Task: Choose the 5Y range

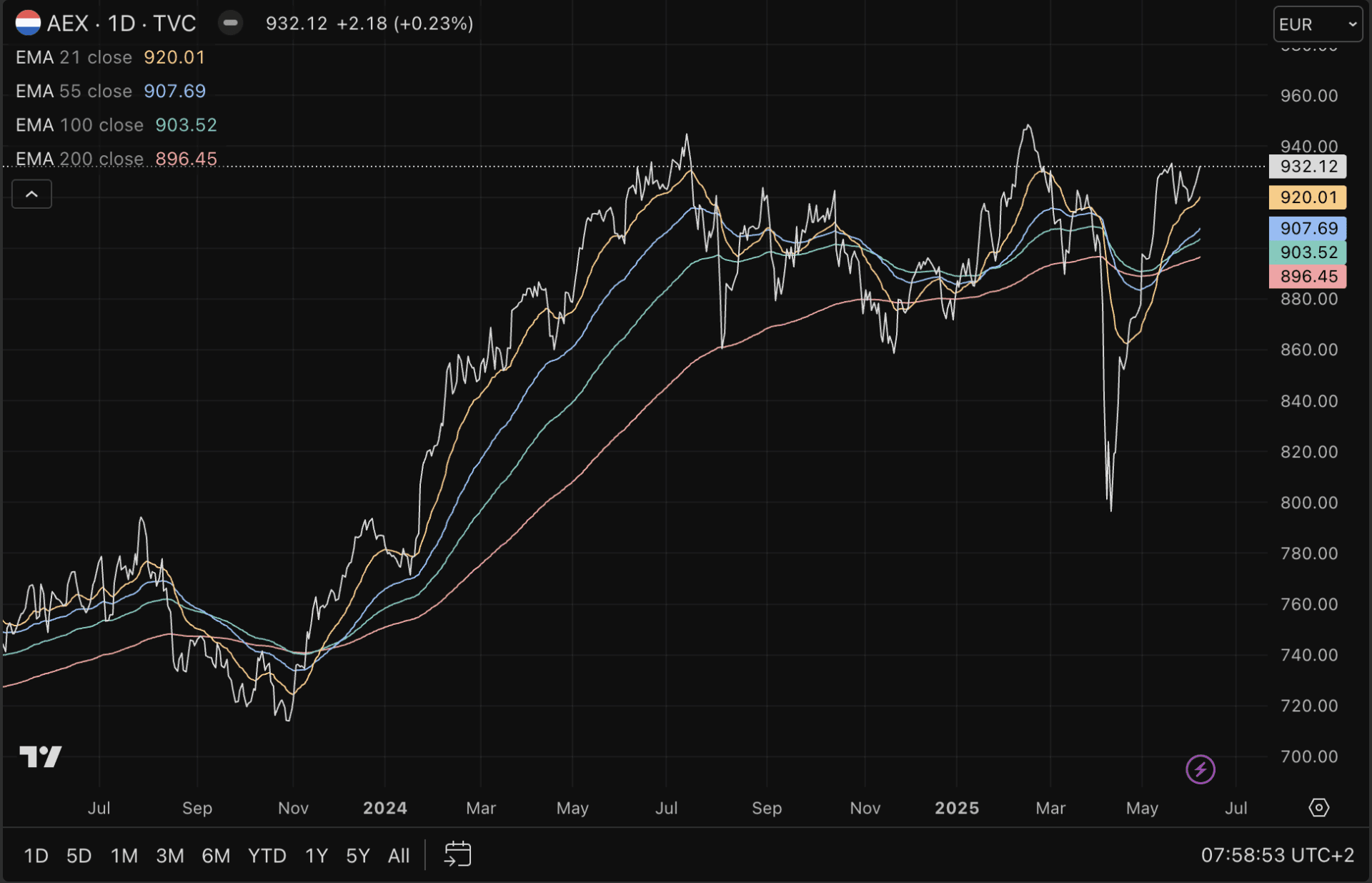Action: (357, 856)
